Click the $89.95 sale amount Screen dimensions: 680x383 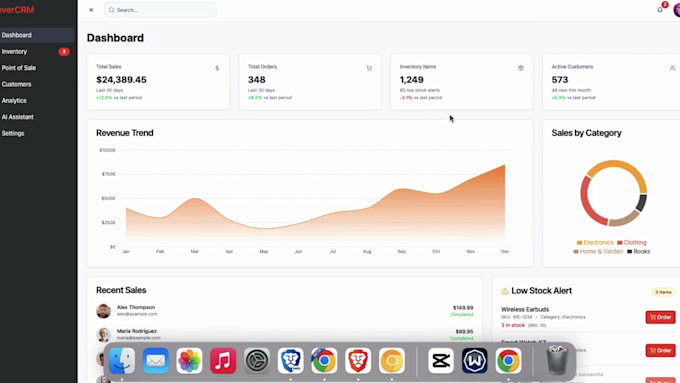coord(464,331)
